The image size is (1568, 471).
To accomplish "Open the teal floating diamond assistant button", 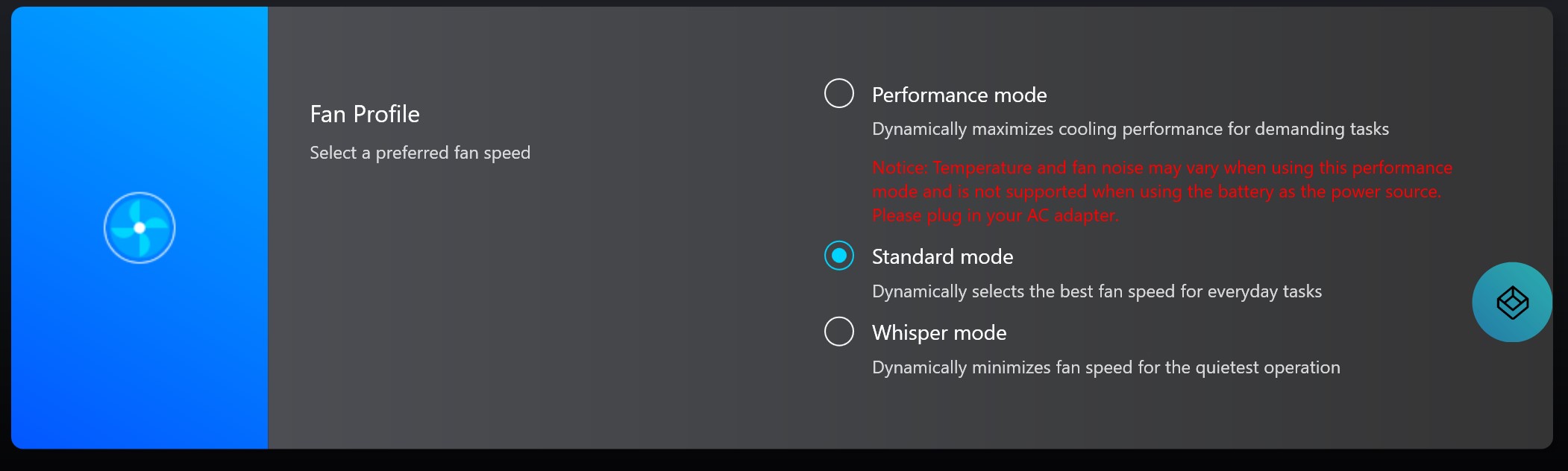I will click(x=1512, y=303).
